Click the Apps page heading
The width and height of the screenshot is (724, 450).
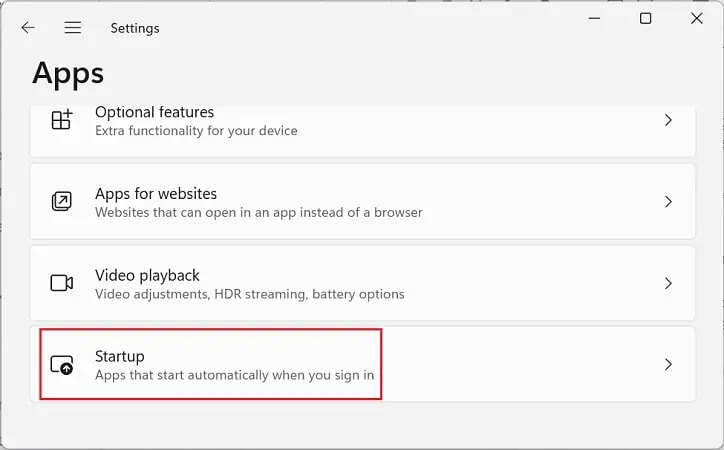[68, 74]
